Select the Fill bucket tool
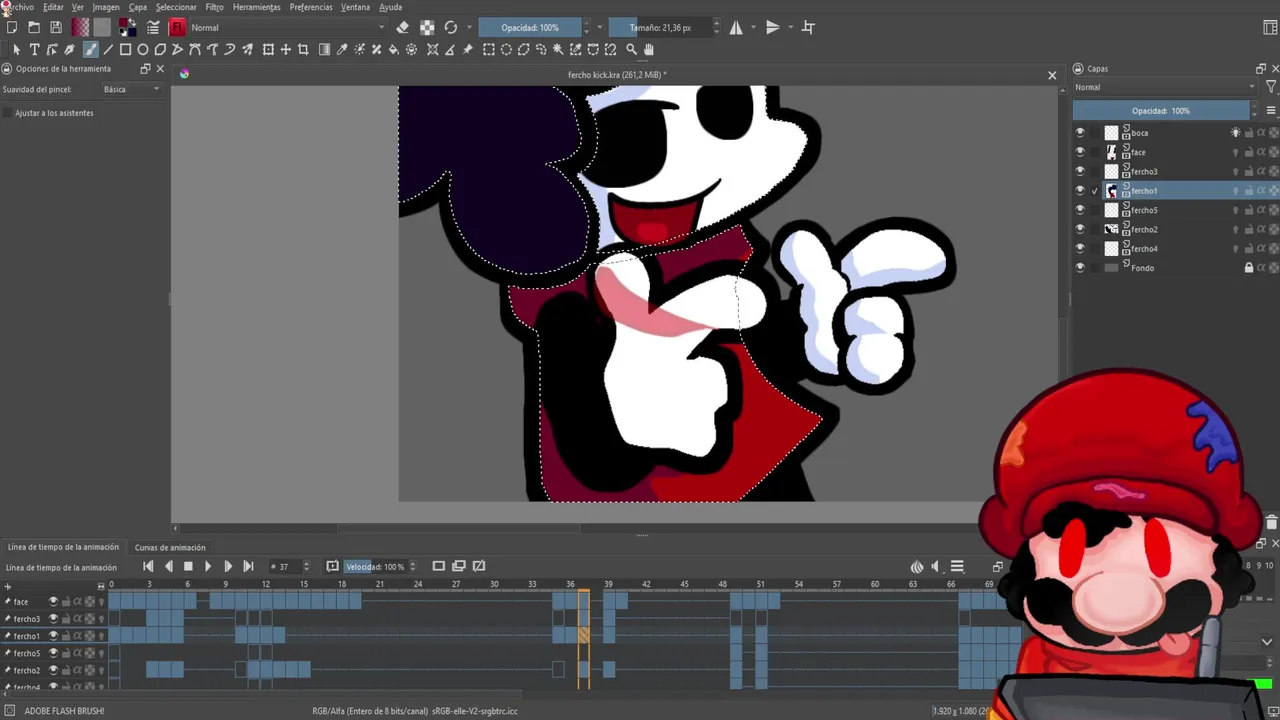1280x720 pixels. coord(394,49)
